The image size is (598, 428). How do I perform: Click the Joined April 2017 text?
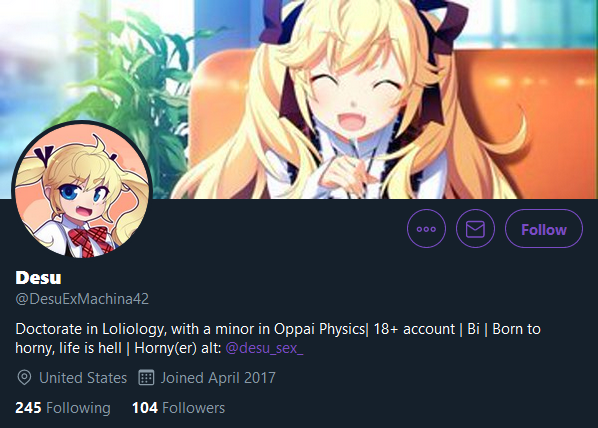[218, 378]
